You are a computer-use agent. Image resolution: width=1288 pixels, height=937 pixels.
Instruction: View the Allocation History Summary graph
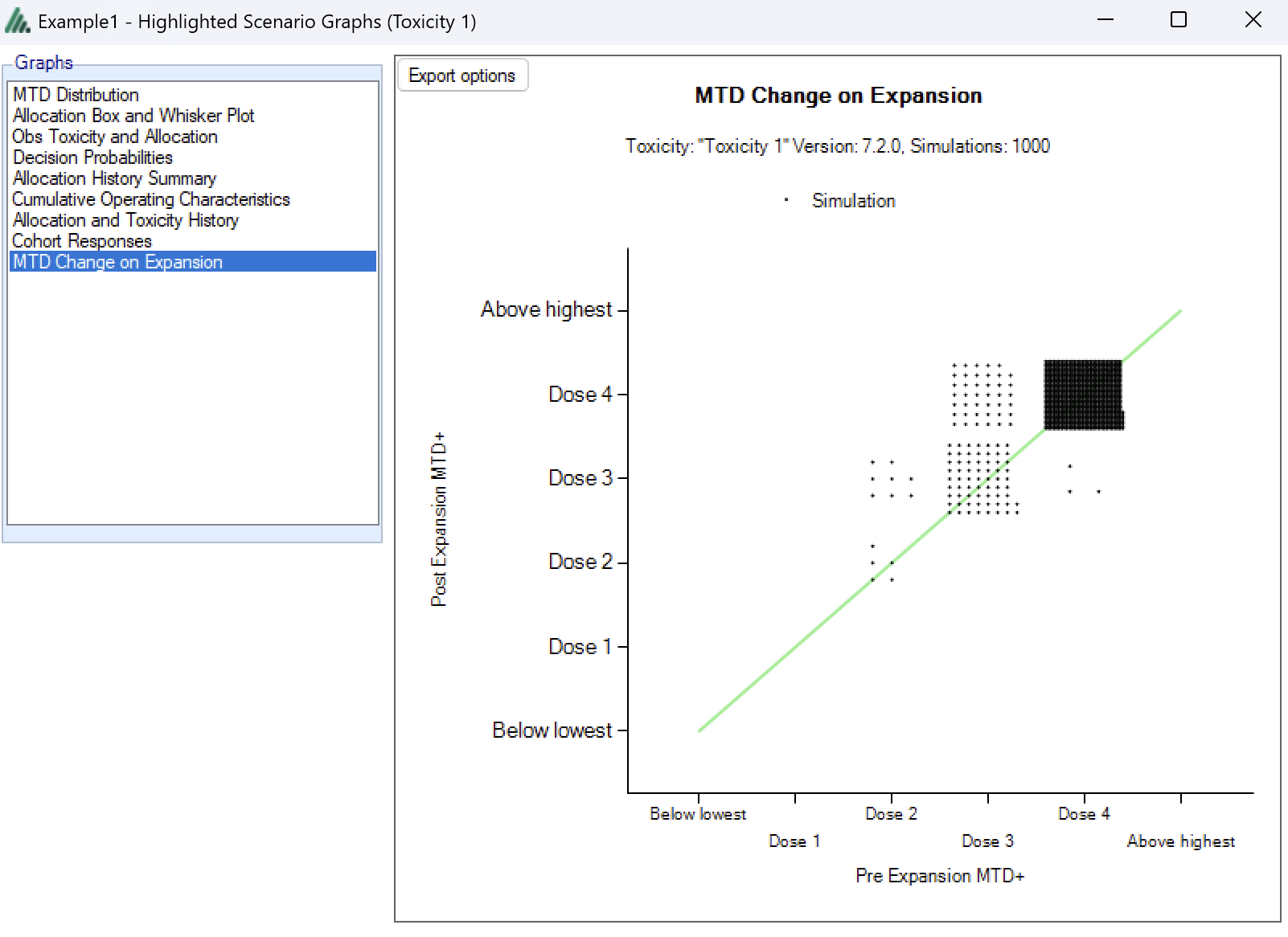(x=115, y=178)
